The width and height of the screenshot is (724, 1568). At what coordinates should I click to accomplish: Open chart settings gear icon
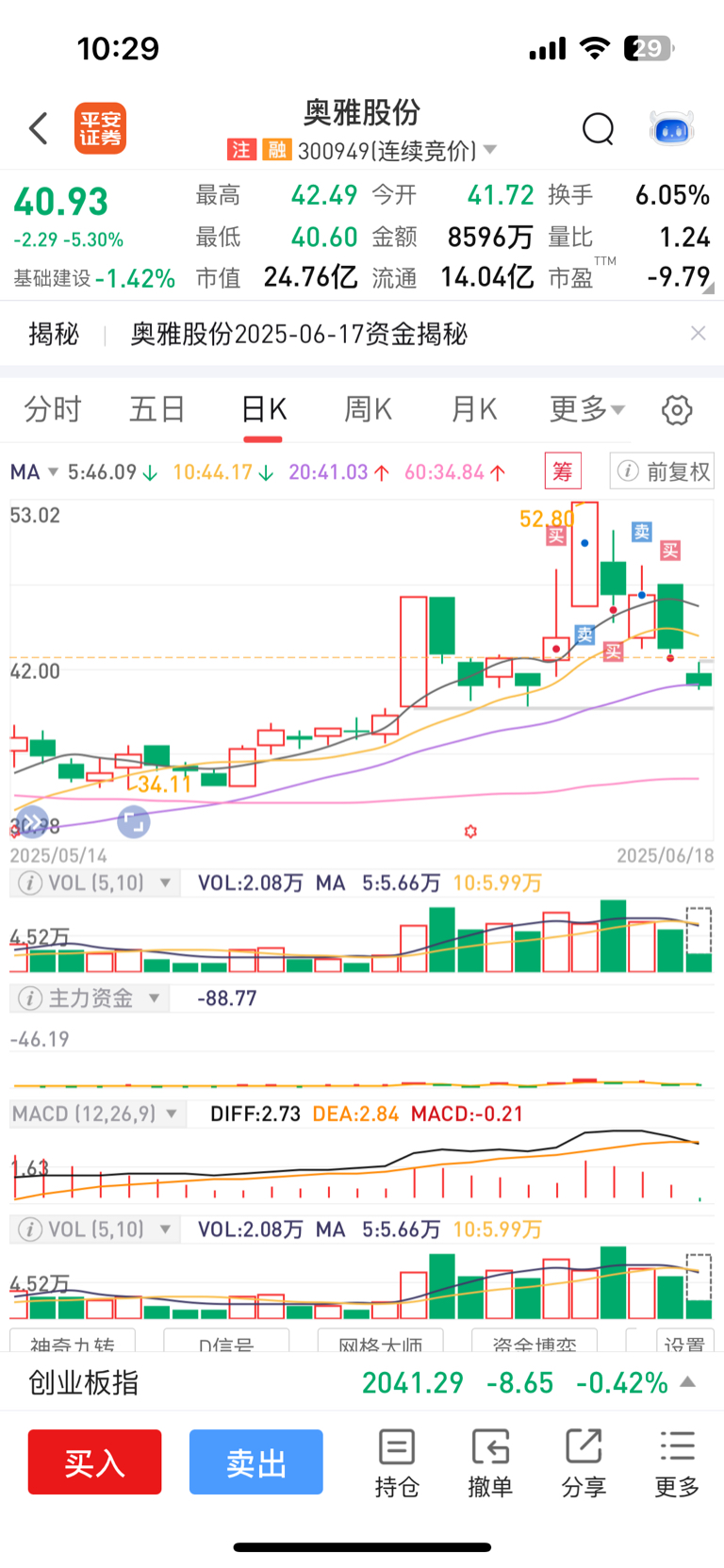677,410
